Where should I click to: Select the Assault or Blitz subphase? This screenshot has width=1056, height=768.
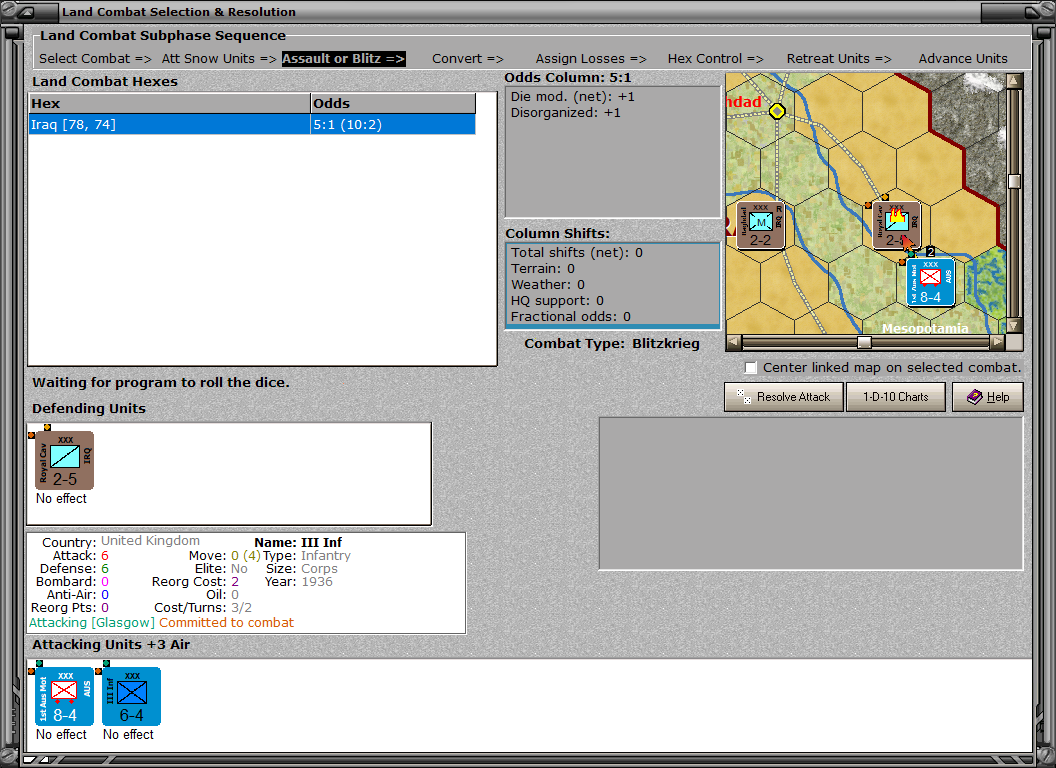pyautogui.click(x=343, y=59)
